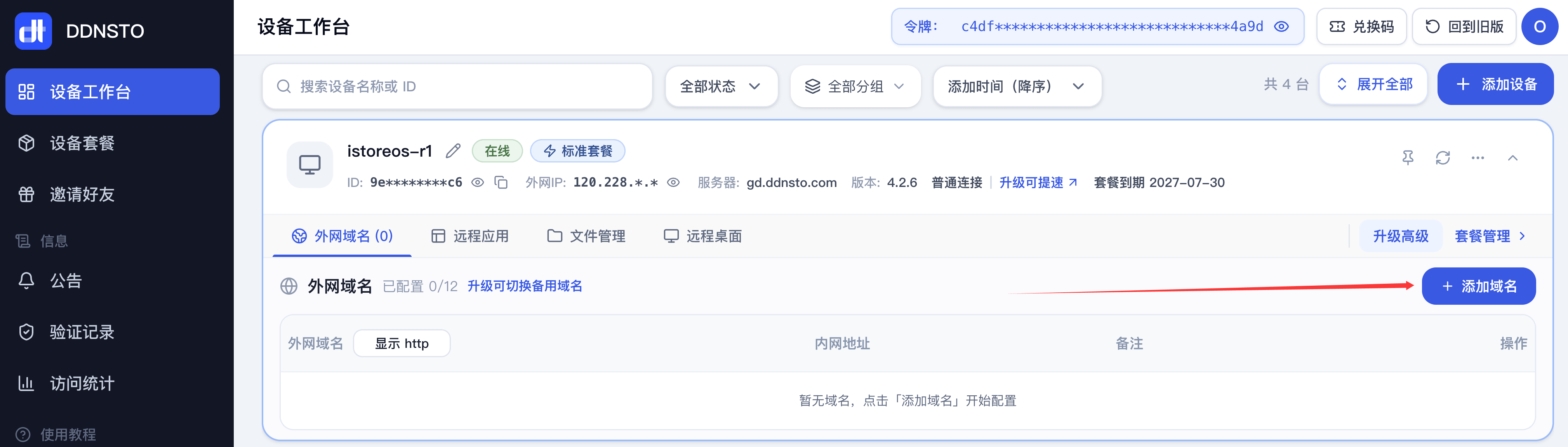Show the hidden device ID with eye icon
Image resolution: width=1568 pixels, height=447 pixels.
point(478,182)
